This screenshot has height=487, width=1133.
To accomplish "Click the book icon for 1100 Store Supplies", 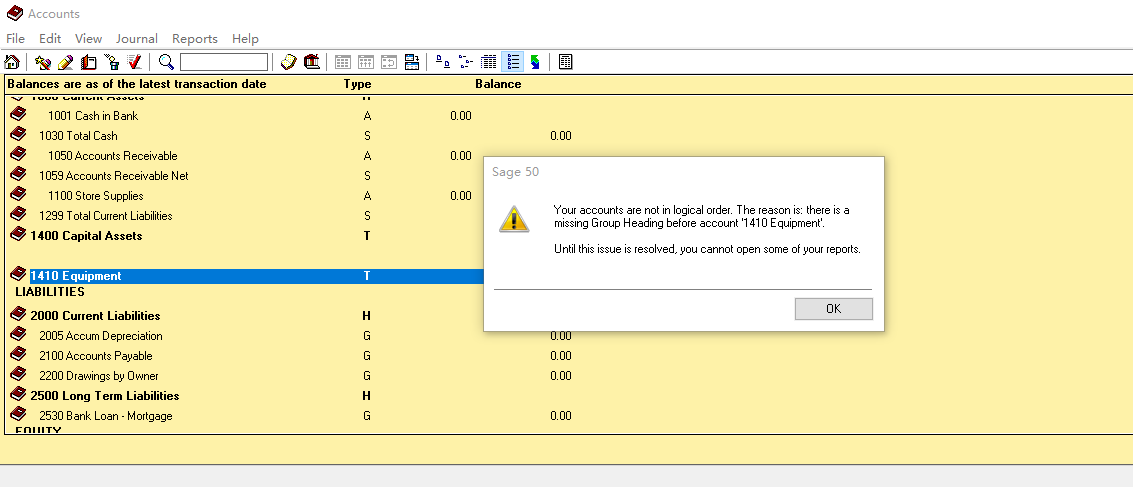I will pos(18,194).
